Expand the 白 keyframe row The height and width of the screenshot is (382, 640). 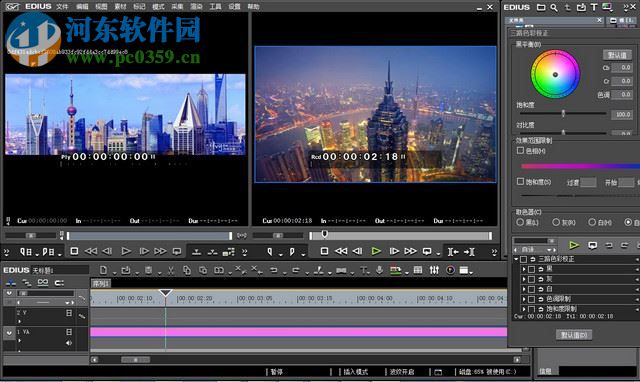(x=524, y=289)
